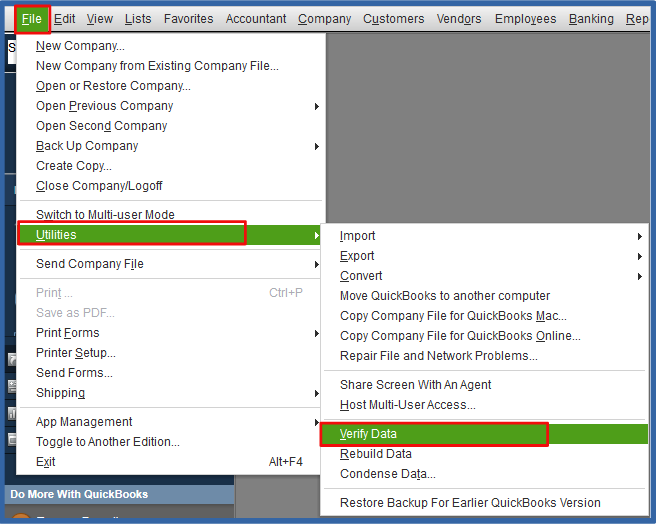Select Open Second Company

[x=169, y=126]
